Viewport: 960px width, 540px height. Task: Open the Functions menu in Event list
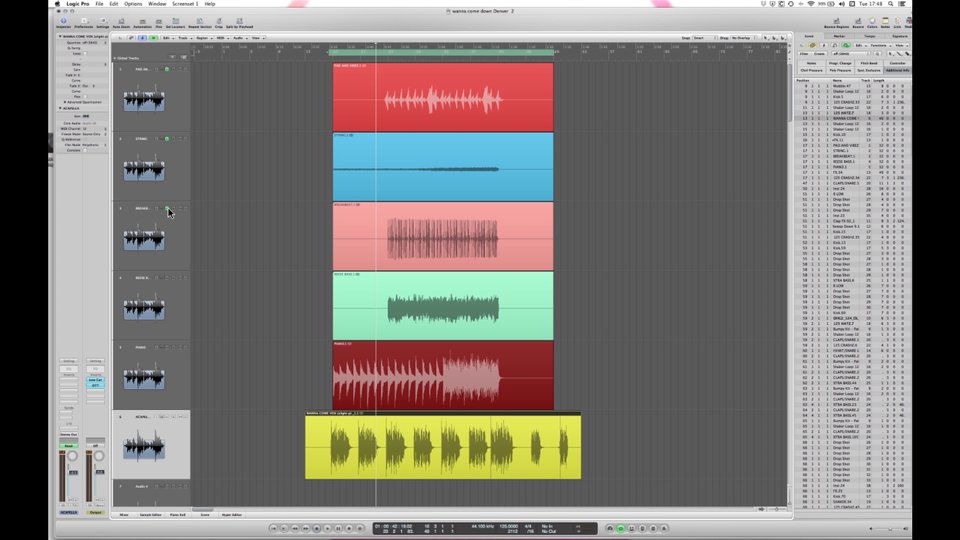tap(880, 45)
